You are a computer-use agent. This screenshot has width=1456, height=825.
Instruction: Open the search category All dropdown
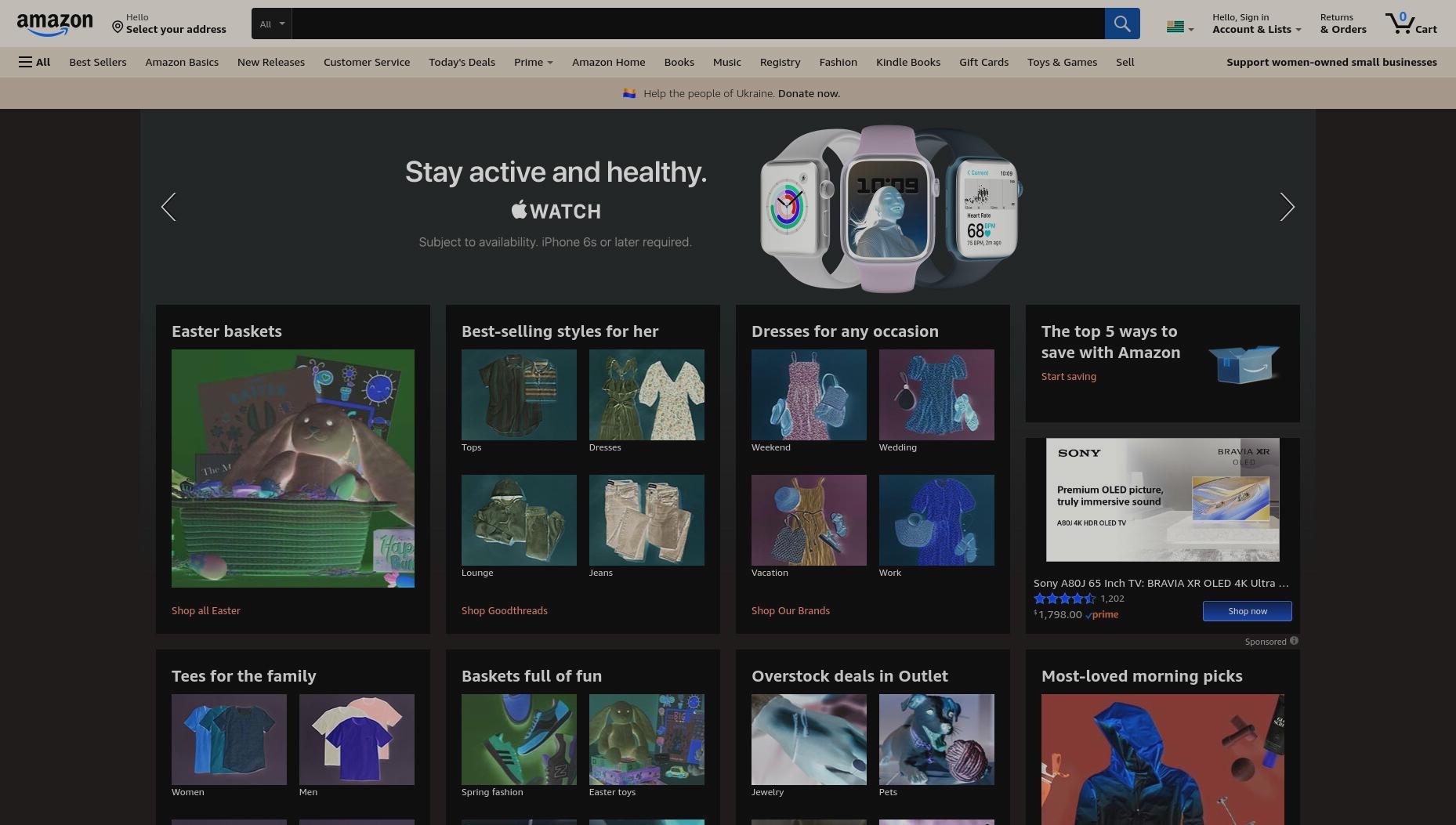click(x=272, y=24)
